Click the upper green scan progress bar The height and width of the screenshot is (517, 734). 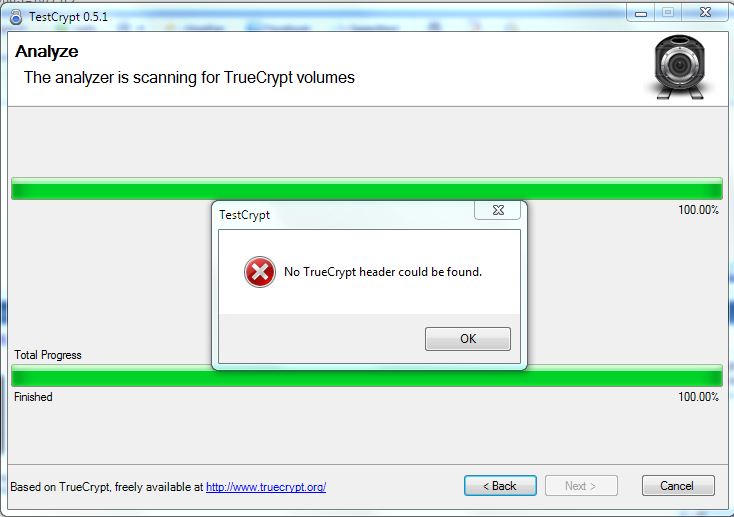[367, 189]
